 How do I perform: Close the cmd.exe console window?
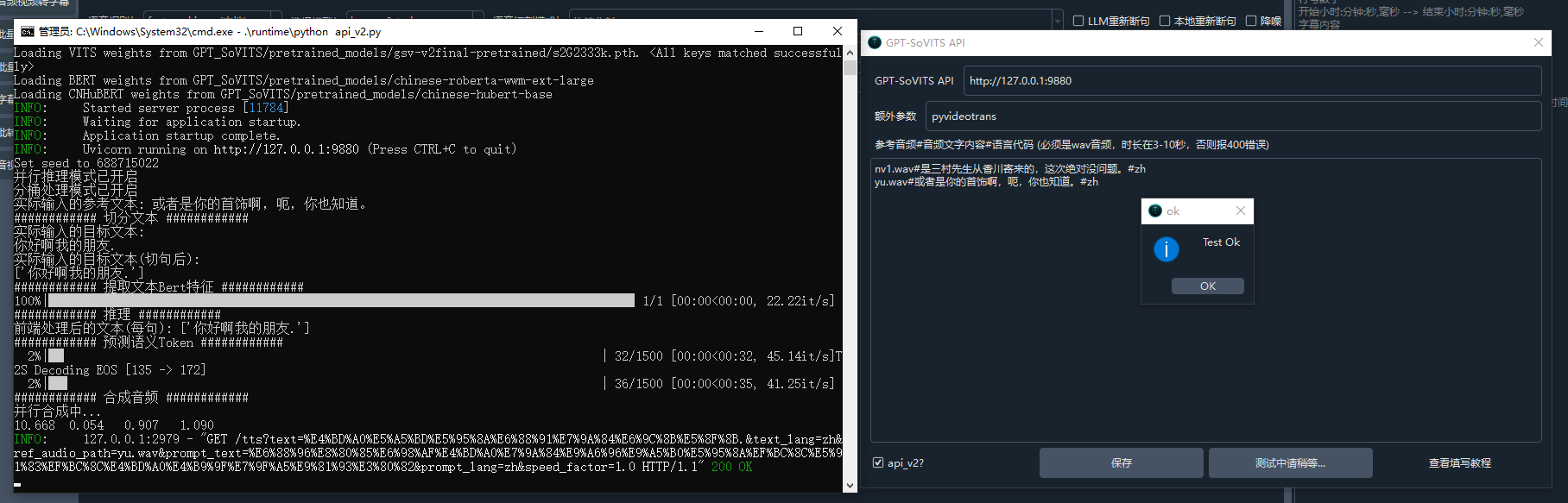(837, 31)
